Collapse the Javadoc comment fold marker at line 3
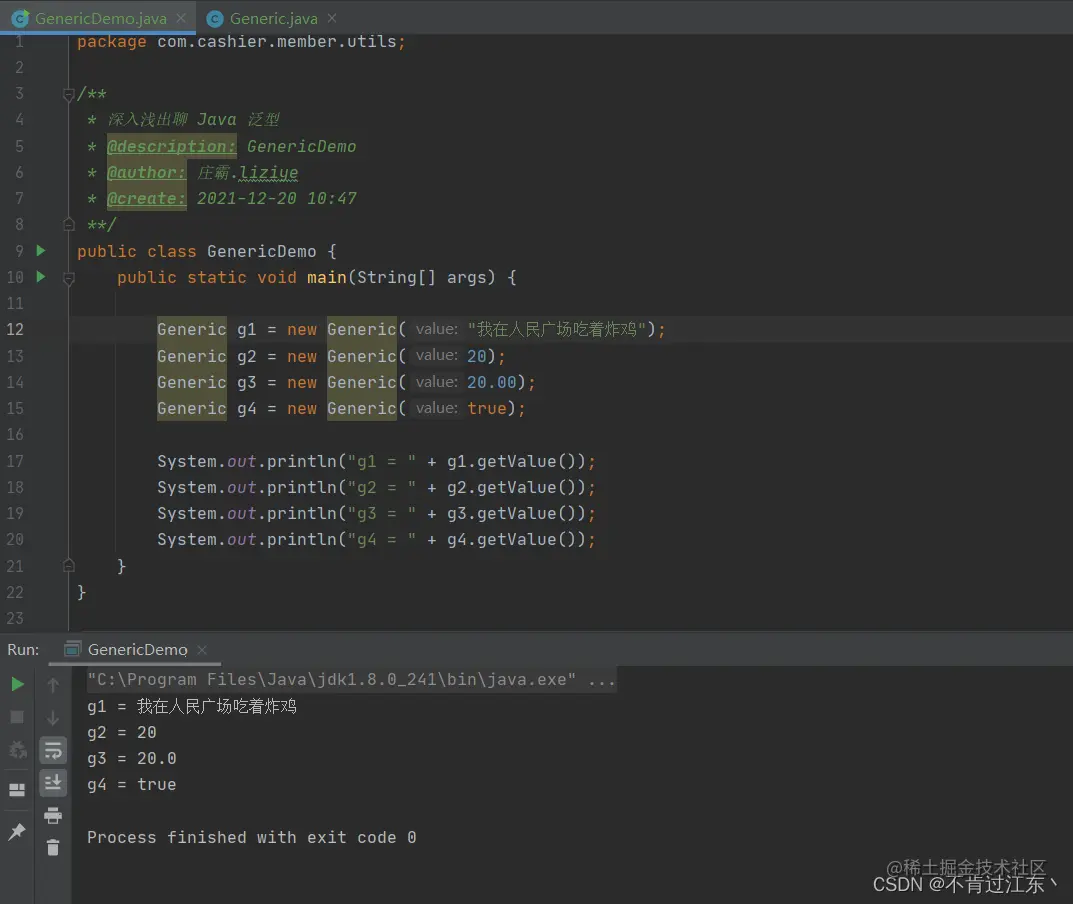 tap(68, 94)
